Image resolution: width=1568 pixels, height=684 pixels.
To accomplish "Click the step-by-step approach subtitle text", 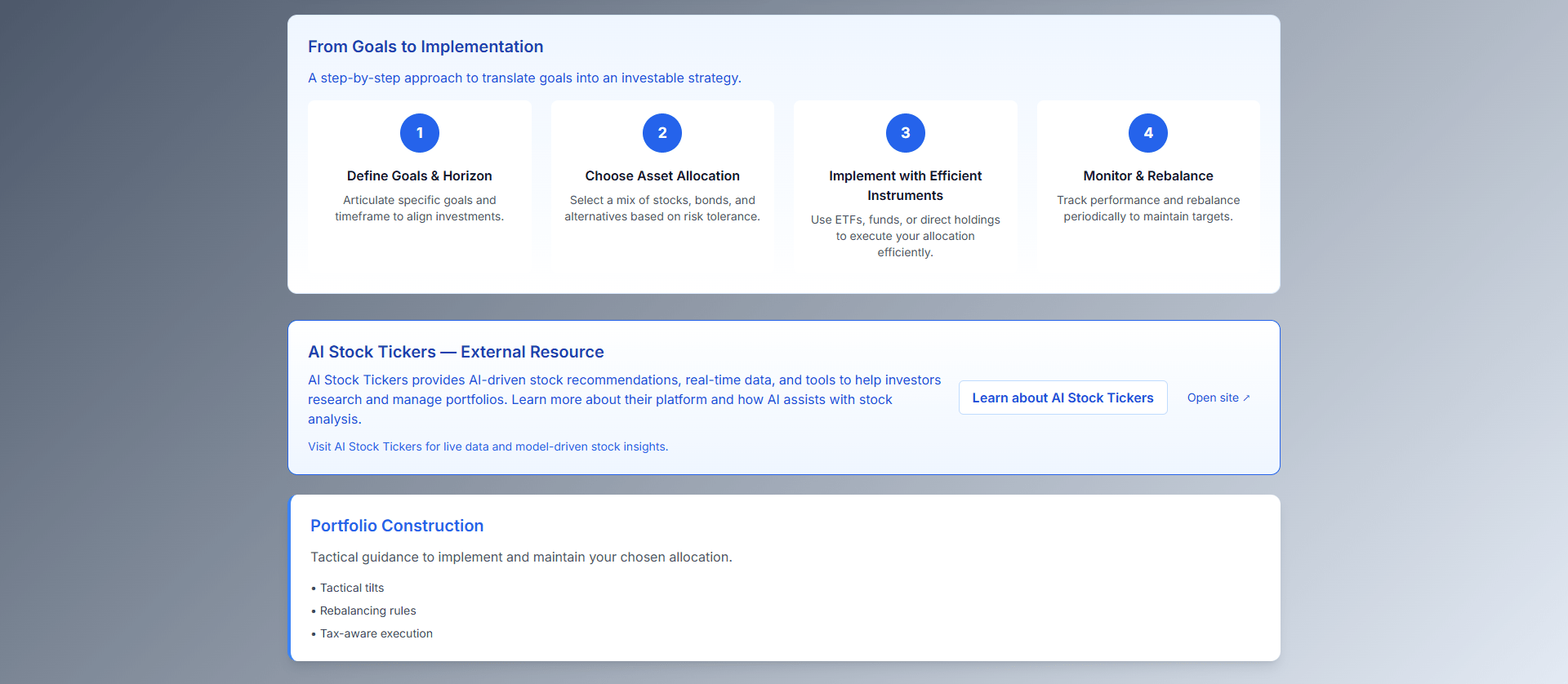I will point(524,78).
